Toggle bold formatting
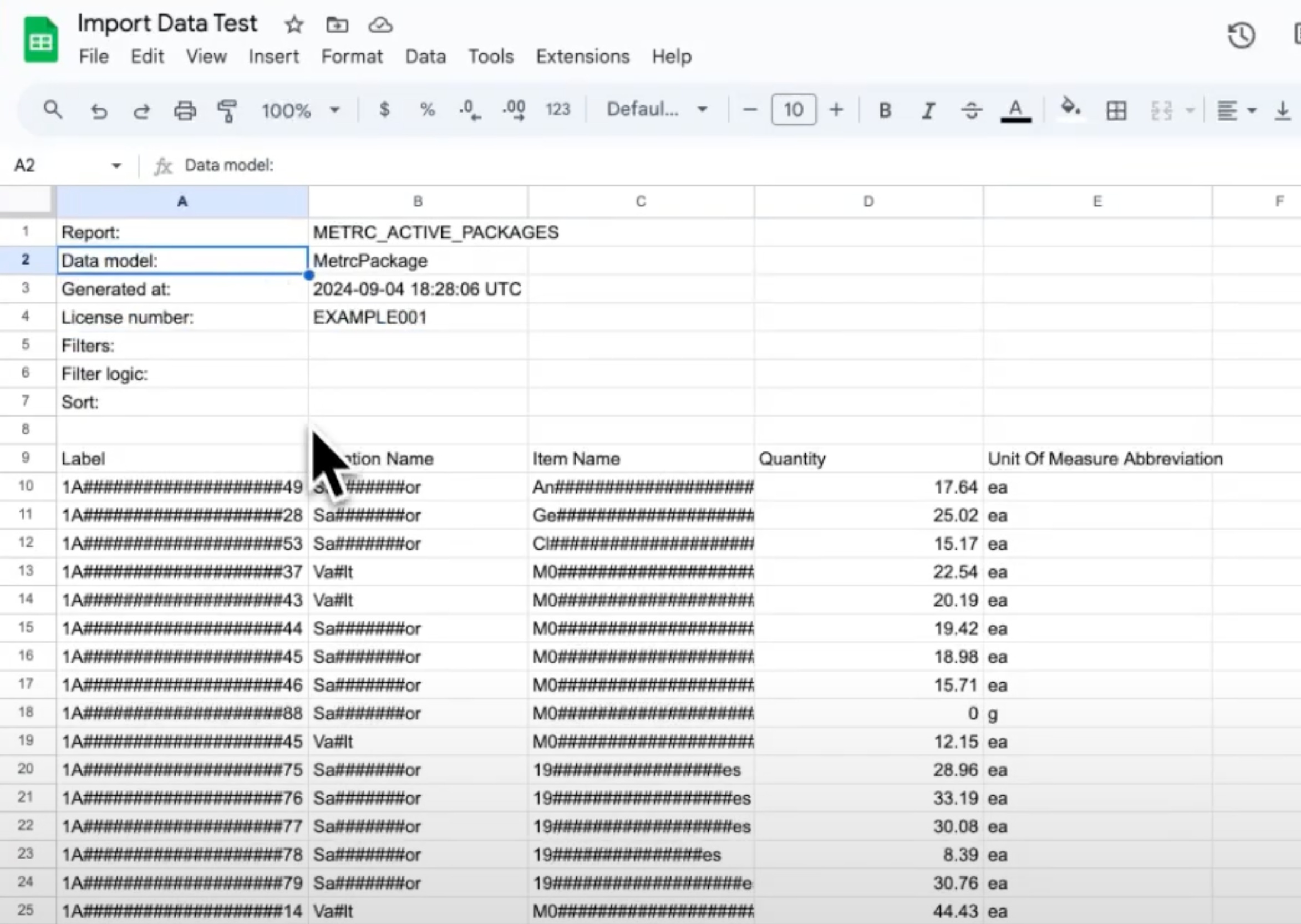 (x=885, y=110)
